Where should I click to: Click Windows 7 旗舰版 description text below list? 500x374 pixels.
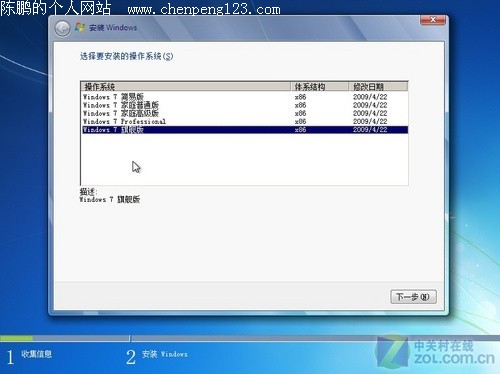(110, 199)
